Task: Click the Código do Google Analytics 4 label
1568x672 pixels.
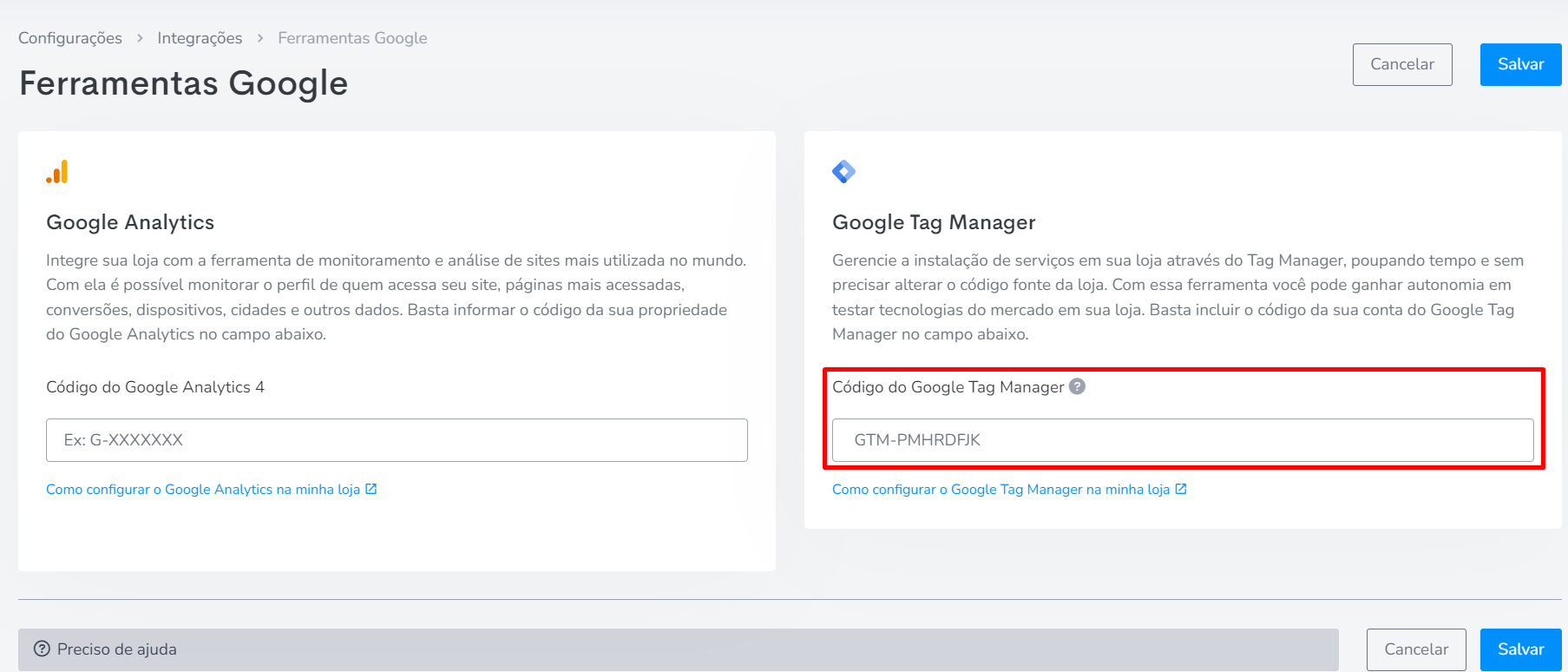Action: tap(155, 387)
